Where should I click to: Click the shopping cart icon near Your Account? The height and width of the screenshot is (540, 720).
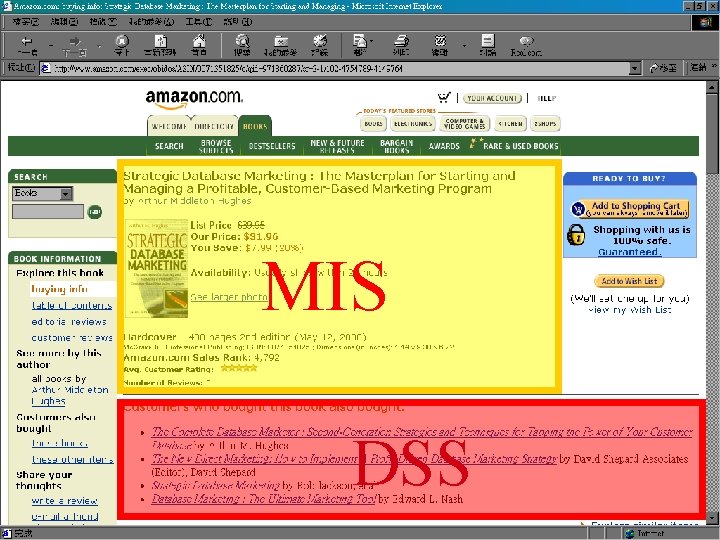(444, 98)
